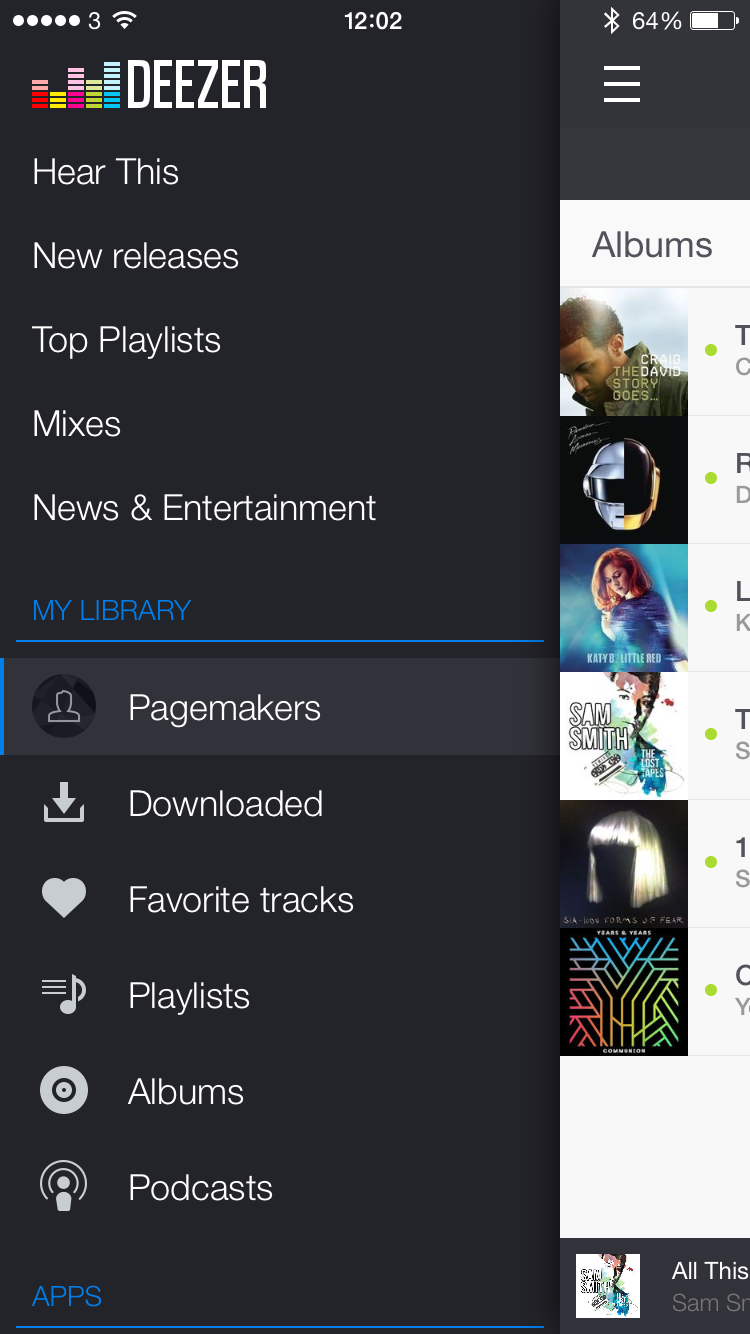
Task: Tap the Bluetooth status icon
Action: [x=612, y=21]
